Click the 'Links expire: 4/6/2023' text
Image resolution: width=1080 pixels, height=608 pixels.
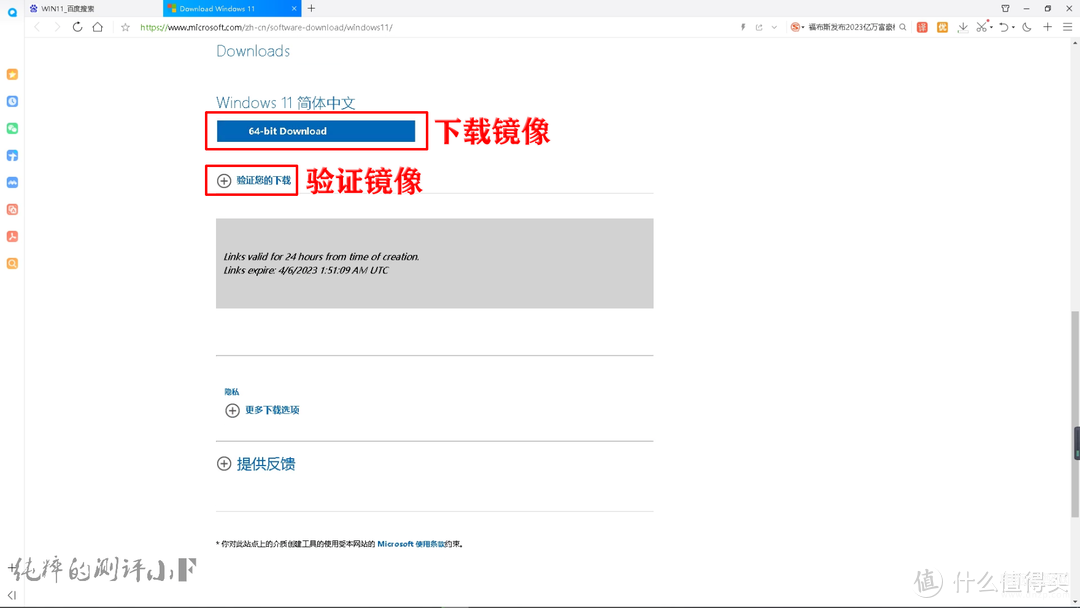[306, 271]
